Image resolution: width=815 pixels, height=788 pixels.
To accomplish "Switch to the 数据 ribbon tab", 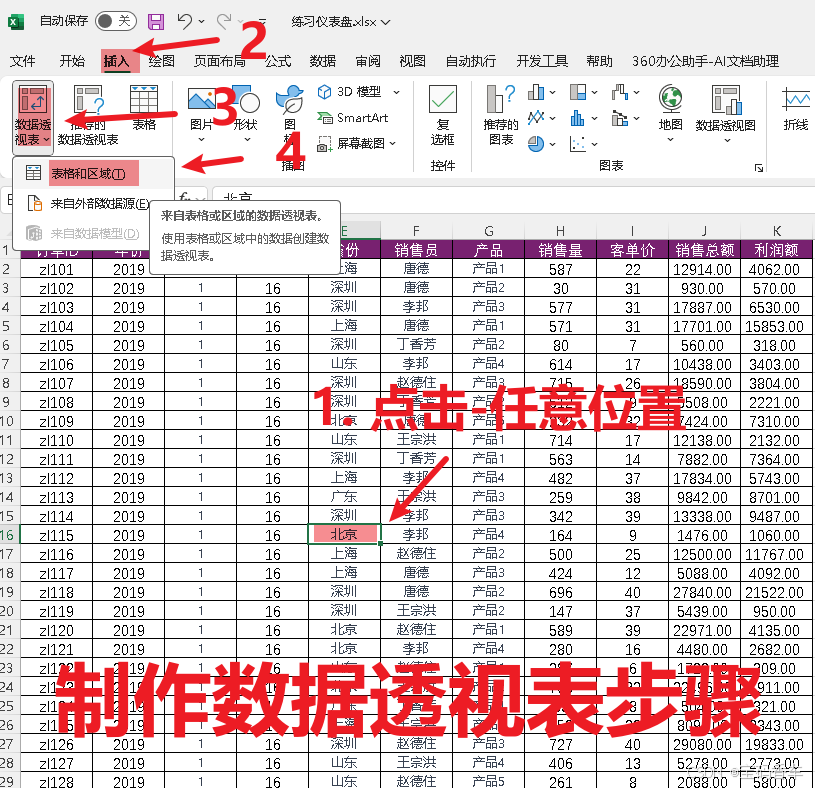I will (323, 61).
